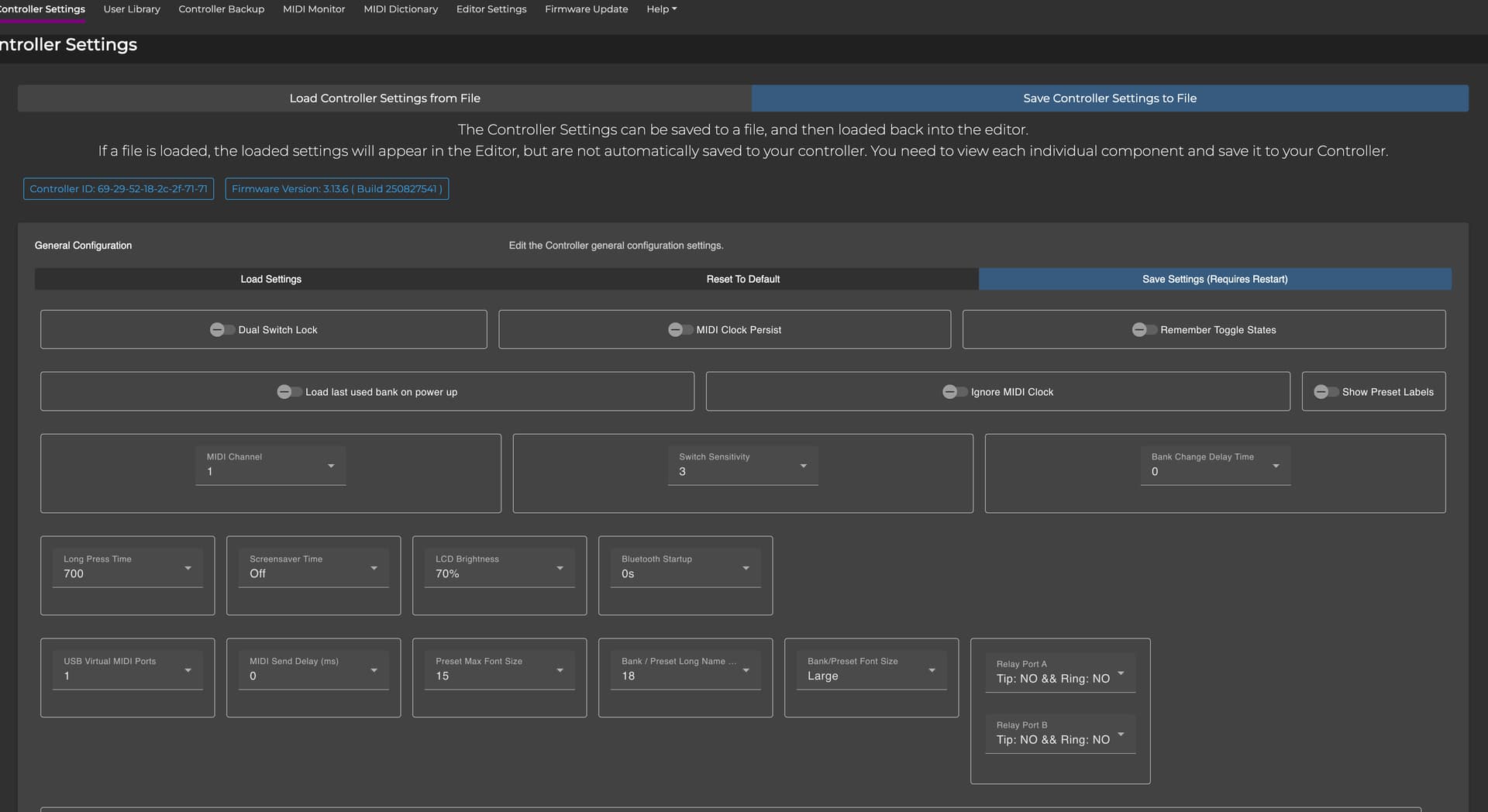Turn on Remember Toggle States
Viewport: 1488px width, 812px height.
1144,330
